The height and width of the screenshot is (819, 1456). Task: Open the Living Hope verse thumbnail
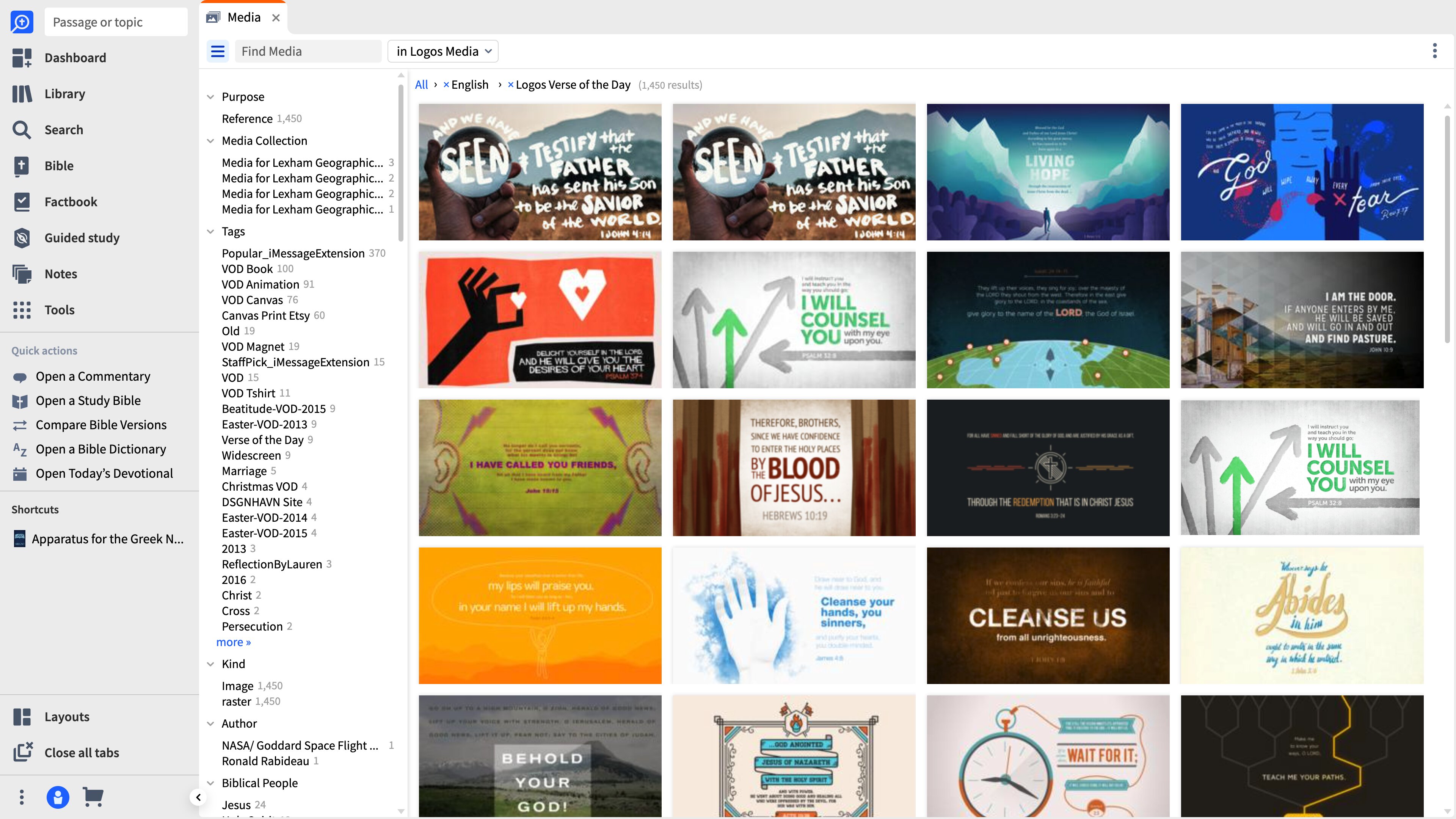point(1047,172)
